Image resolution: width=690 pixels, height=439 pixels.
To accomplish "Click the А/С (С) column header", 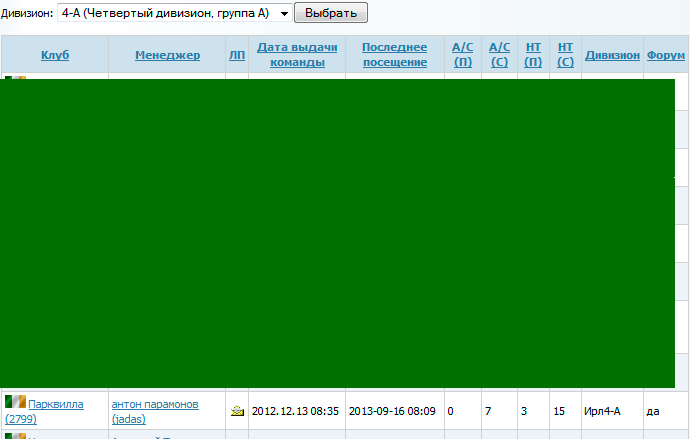I will click(499, 55).
